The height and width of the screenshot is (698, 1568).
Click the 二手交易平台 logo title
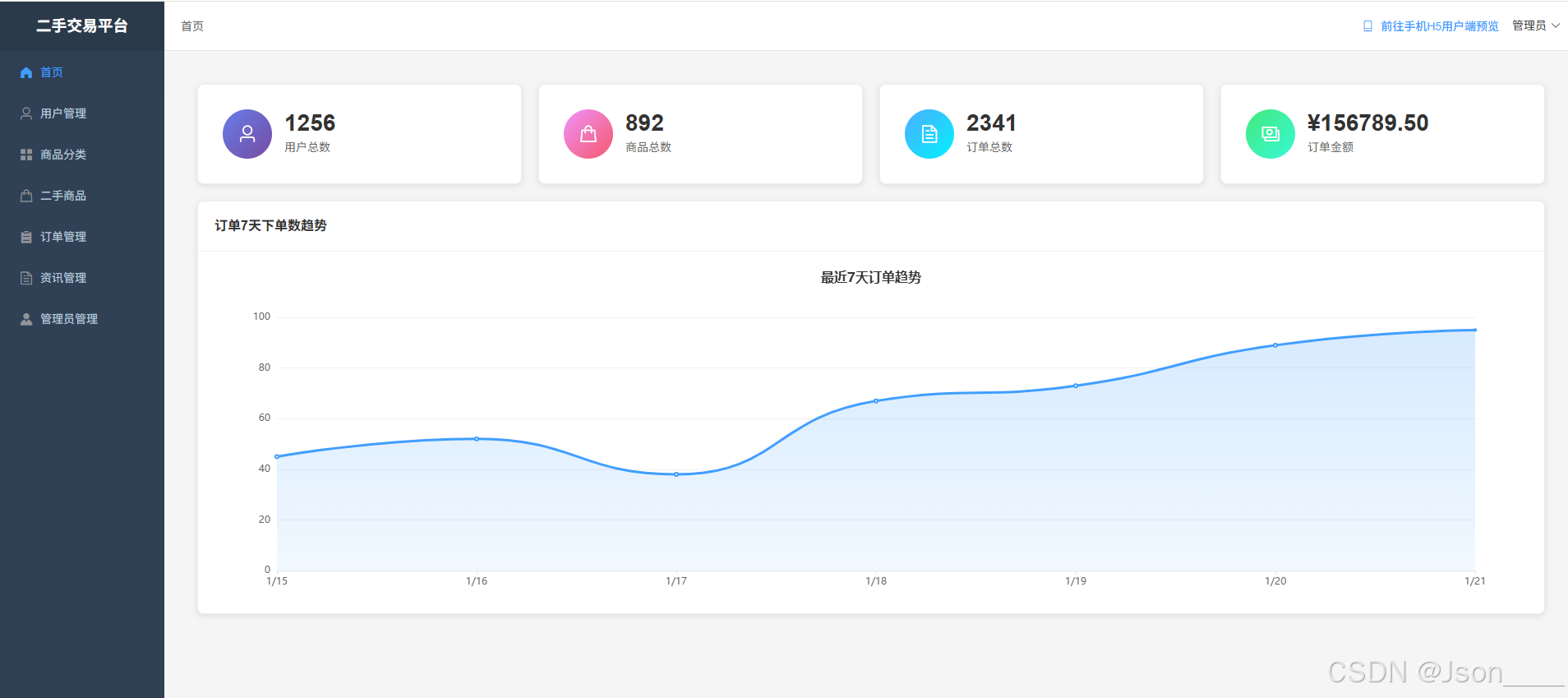(82, 26)
